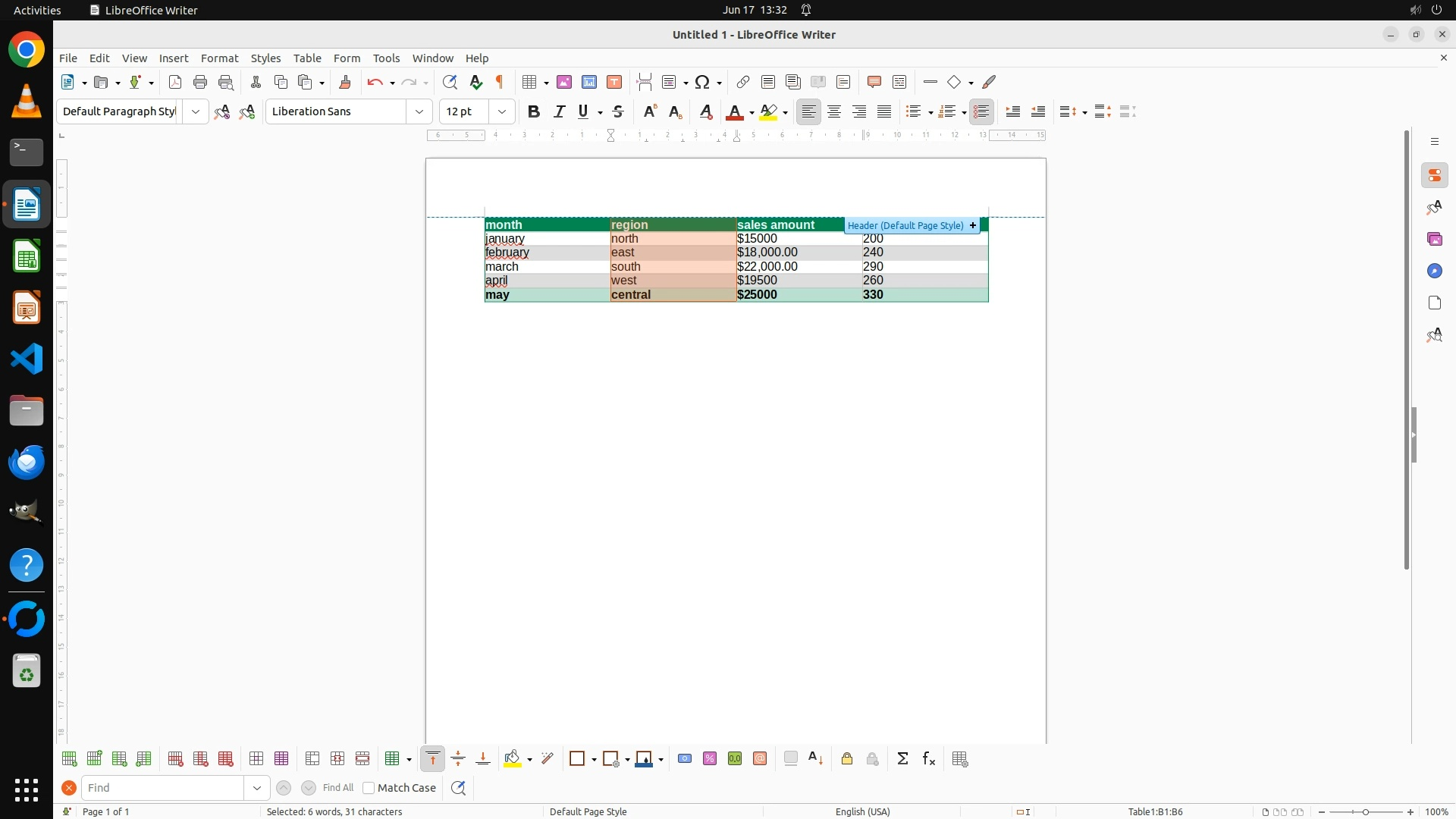The width and height of the screenshot is (1456, 819).
Task: Click into the Find text field
Action: coord(163,788)
